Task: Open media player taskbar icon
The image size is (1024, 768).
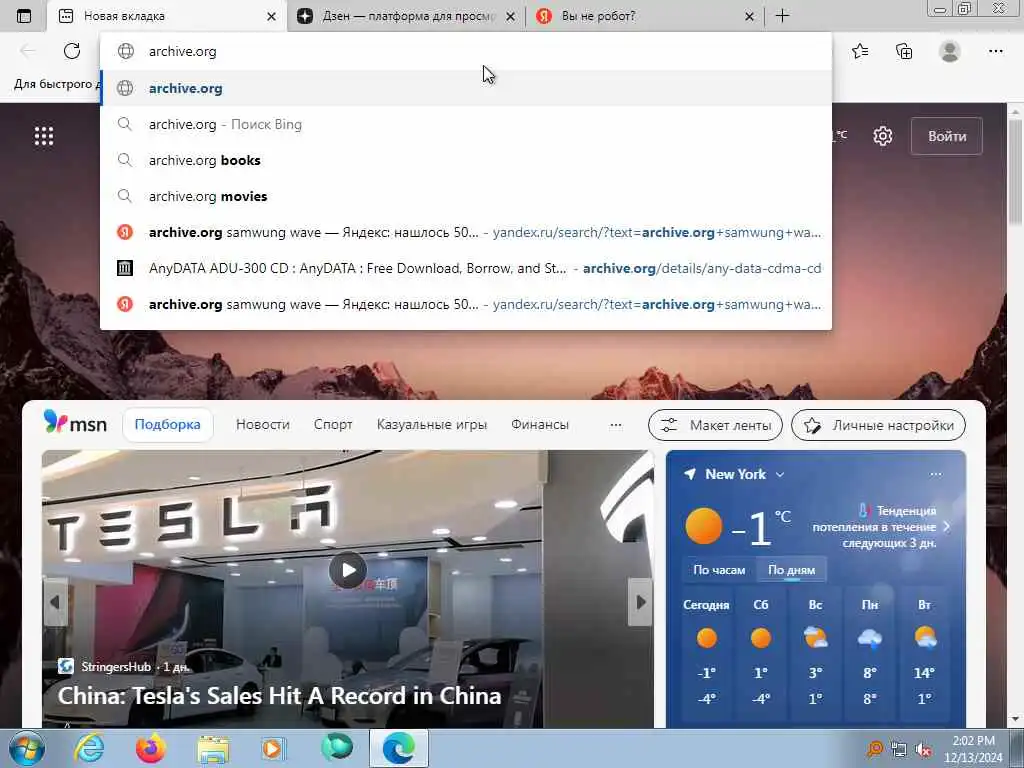Action: [x=273, y=749]
